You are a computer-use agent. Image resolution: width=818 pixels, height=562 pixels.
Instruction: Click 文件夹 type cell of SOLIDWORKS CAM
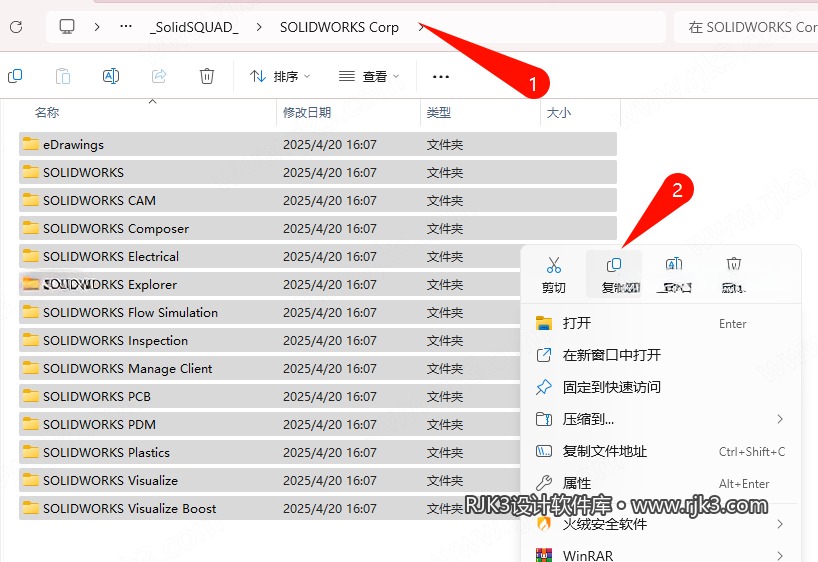445,200
